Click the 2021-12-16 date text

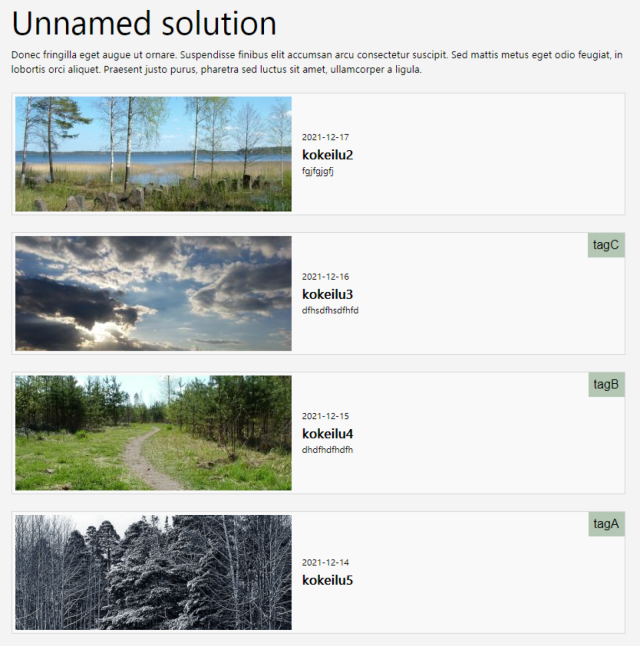click(326, 276)
